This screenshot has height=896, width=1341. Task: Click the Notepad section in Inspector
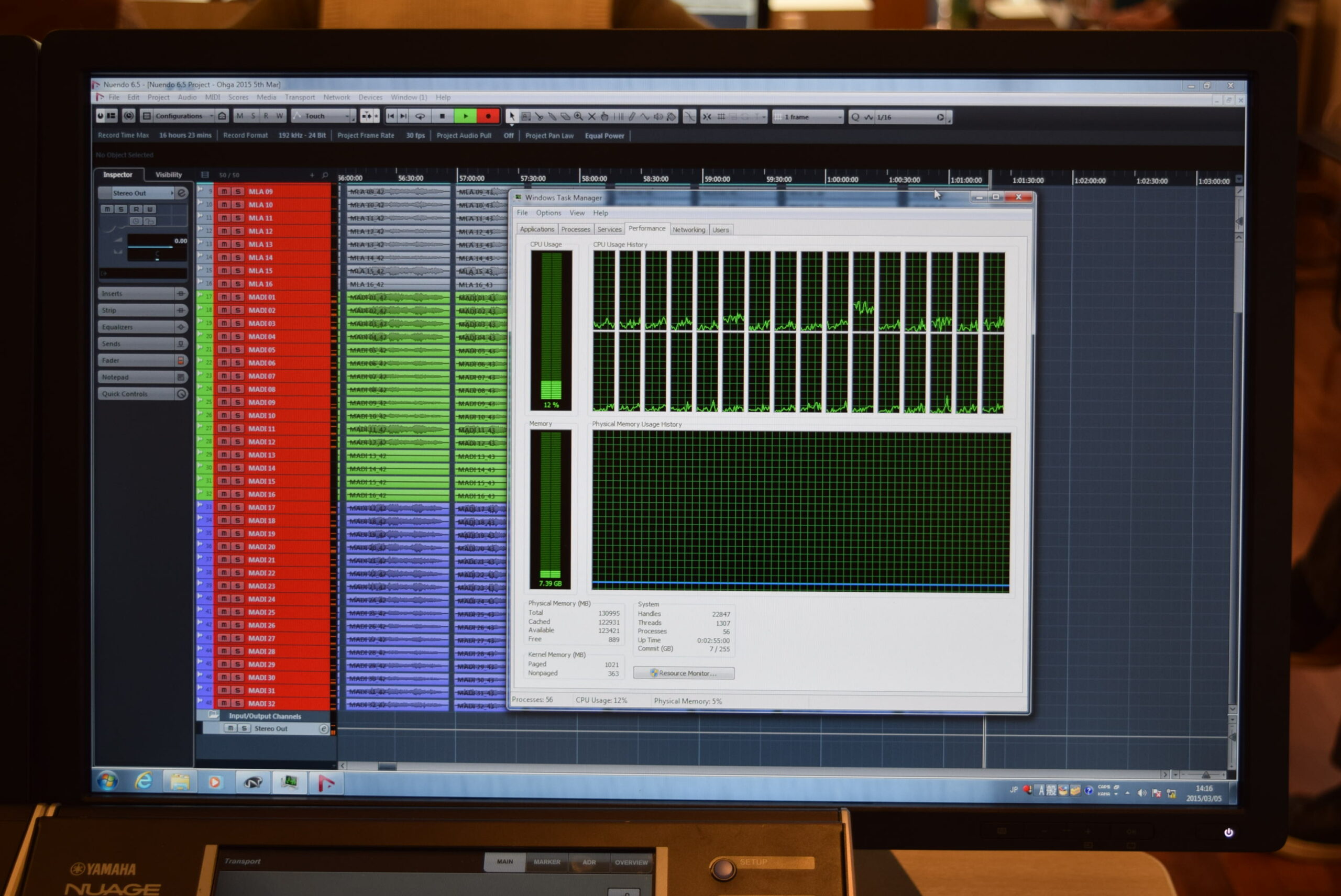click(142, 377)
